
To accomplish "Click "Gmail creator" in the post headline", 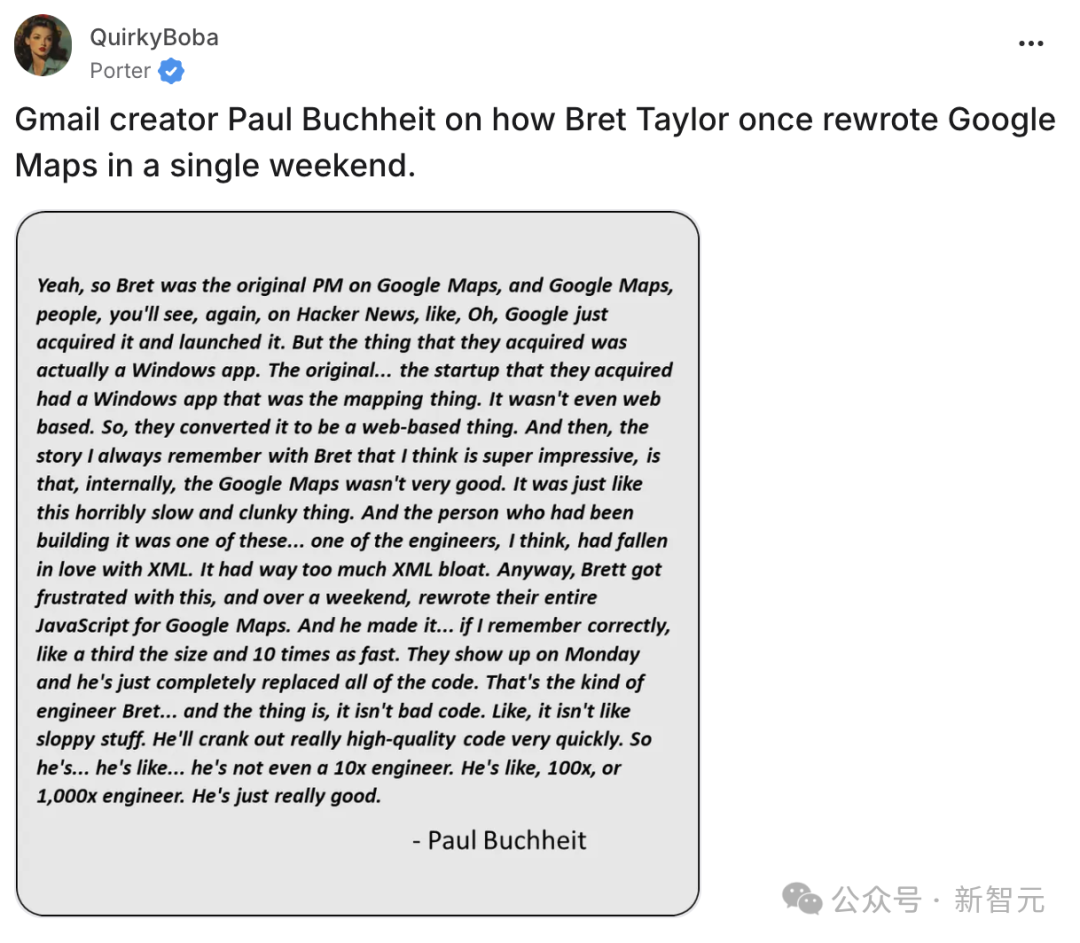I will point(116,120).
